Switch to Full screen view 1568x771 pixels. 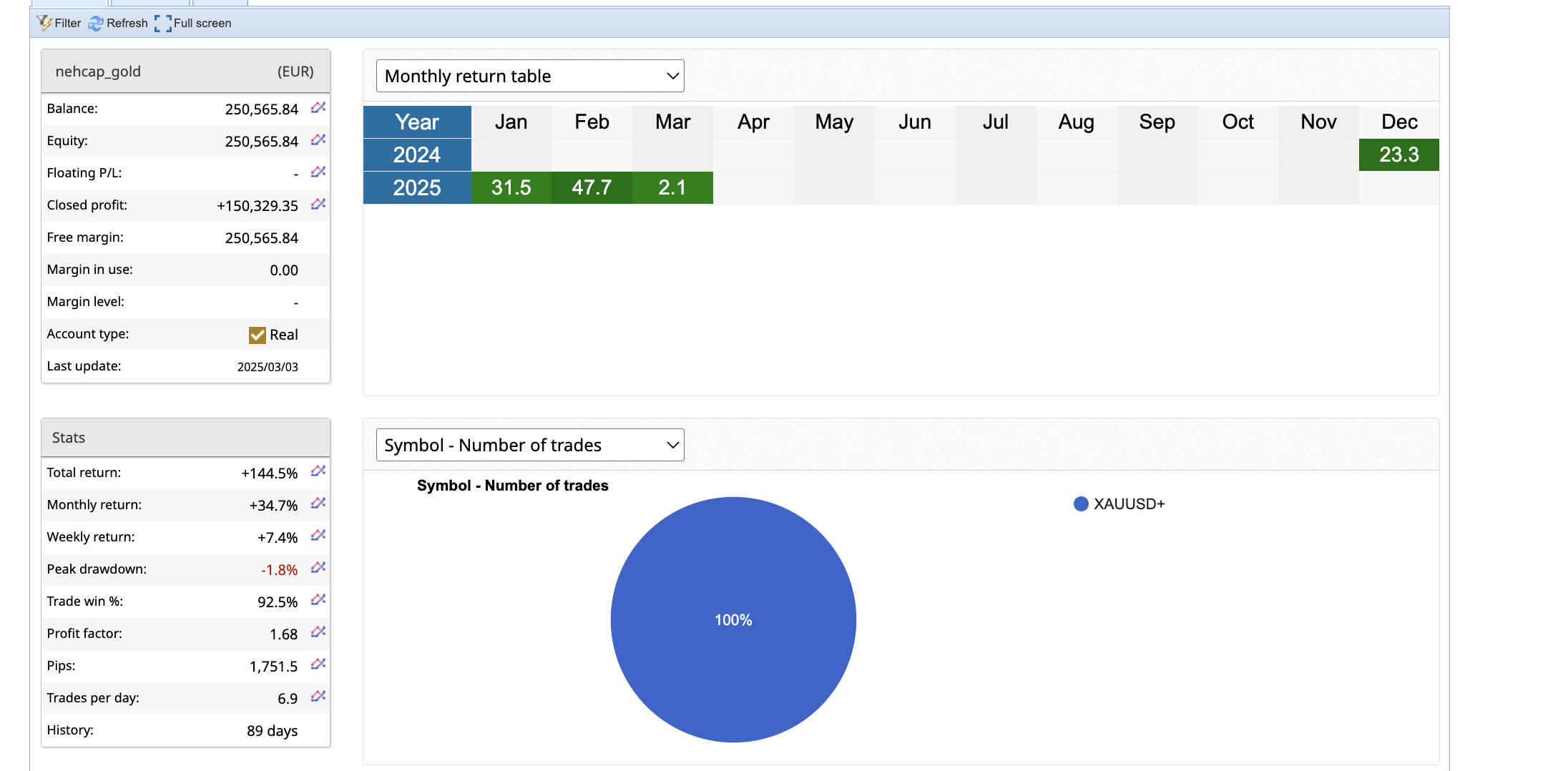193,23
